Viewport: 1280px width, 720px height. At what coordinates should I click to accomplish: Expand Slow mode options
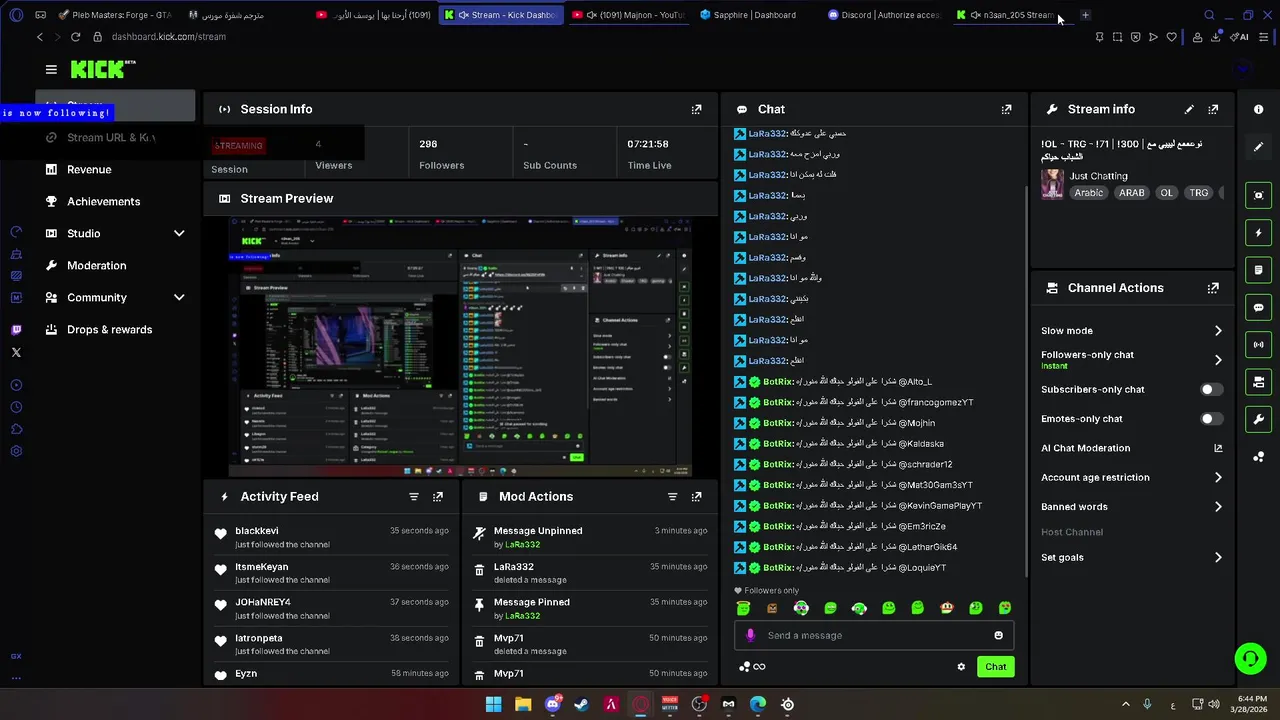1218,331
